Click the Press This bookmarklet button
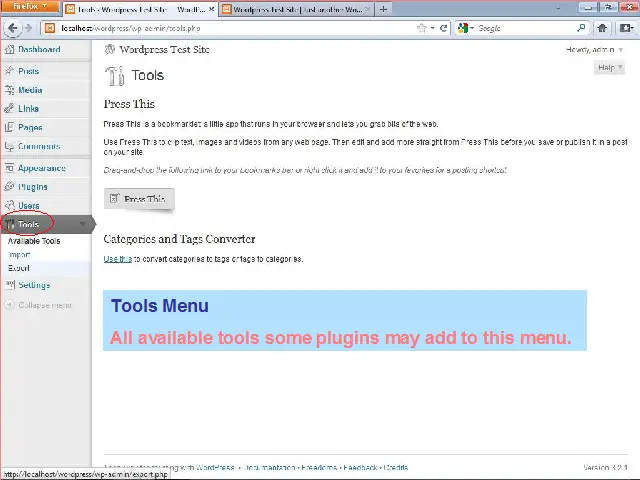This screenshot has height=480, width=640. [x=139, y=199]
